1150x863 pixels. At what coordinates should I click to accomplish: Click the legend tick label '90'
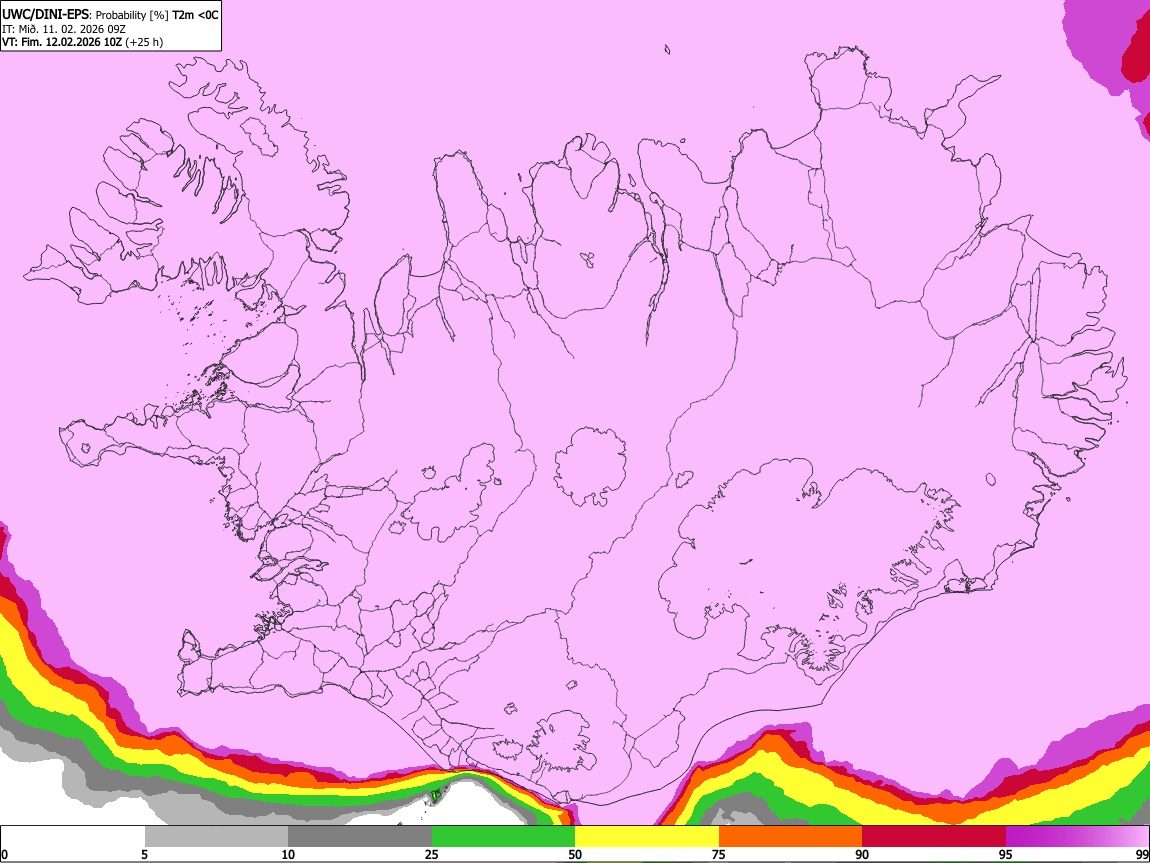coord(862,854)
